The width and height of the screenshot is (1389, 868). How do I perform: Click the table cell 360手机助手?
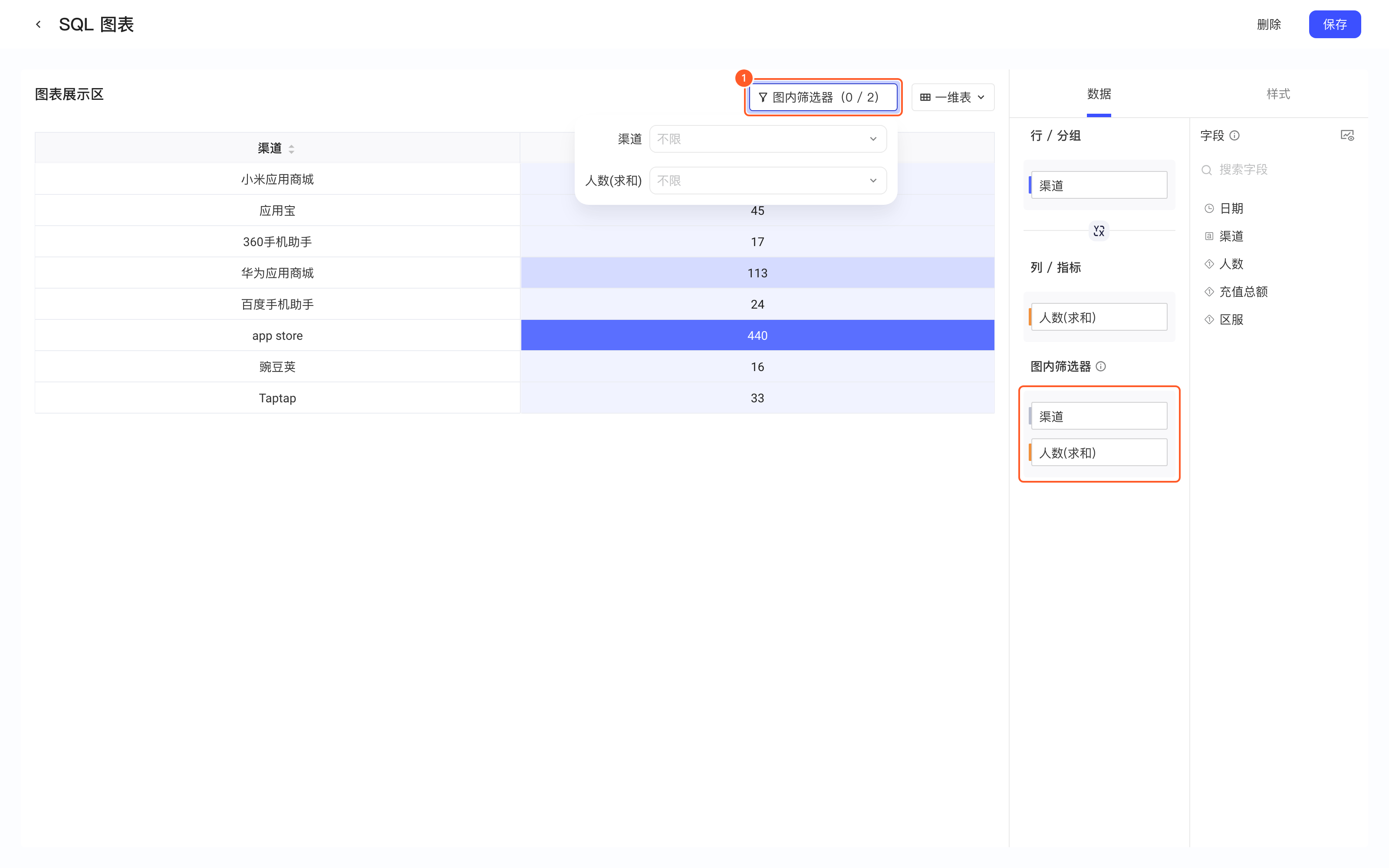[277, 242]
